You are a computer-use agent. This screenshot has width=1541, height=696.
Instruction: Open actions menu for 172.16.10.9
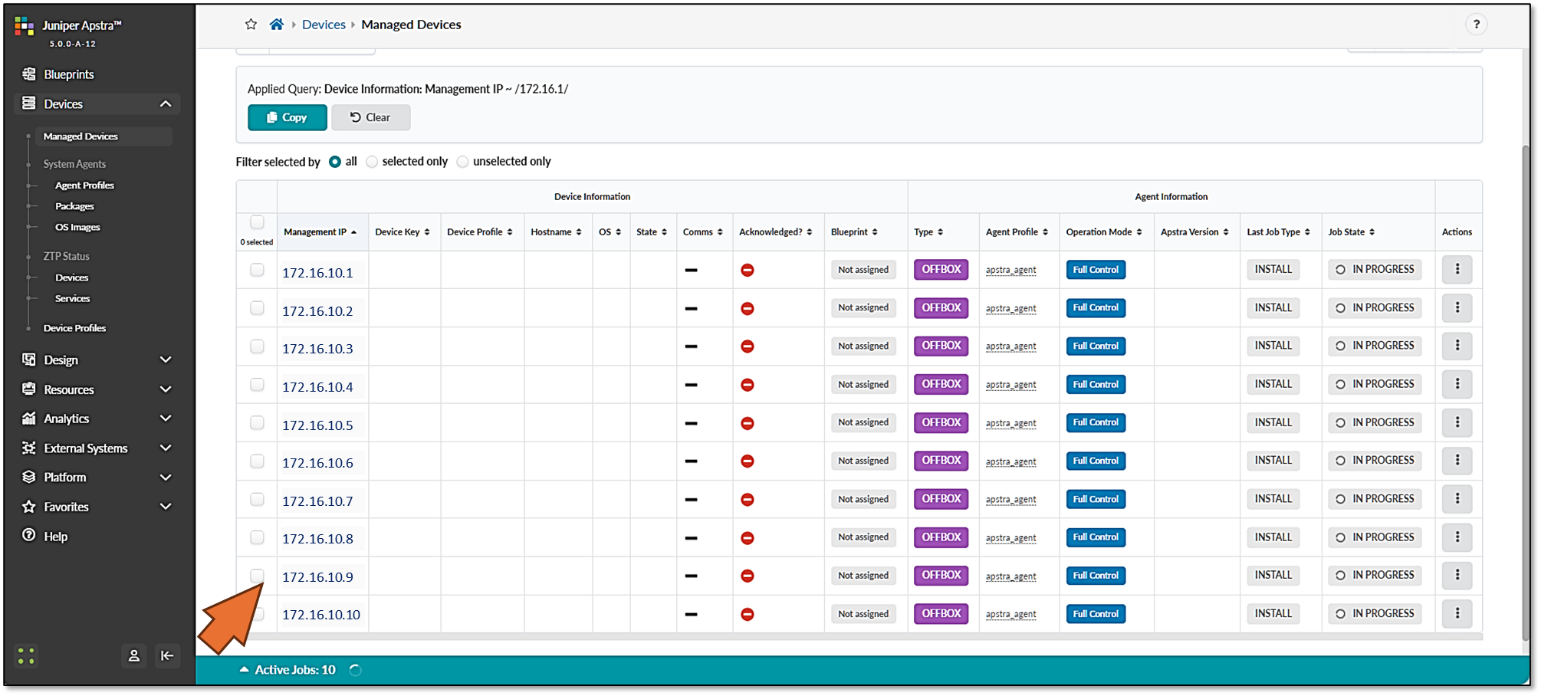[x=1457, y=576]
